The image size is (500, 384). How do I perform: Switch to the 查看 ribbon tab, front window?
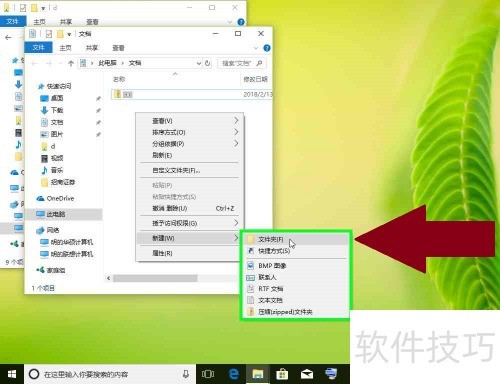tap(118, 48)
